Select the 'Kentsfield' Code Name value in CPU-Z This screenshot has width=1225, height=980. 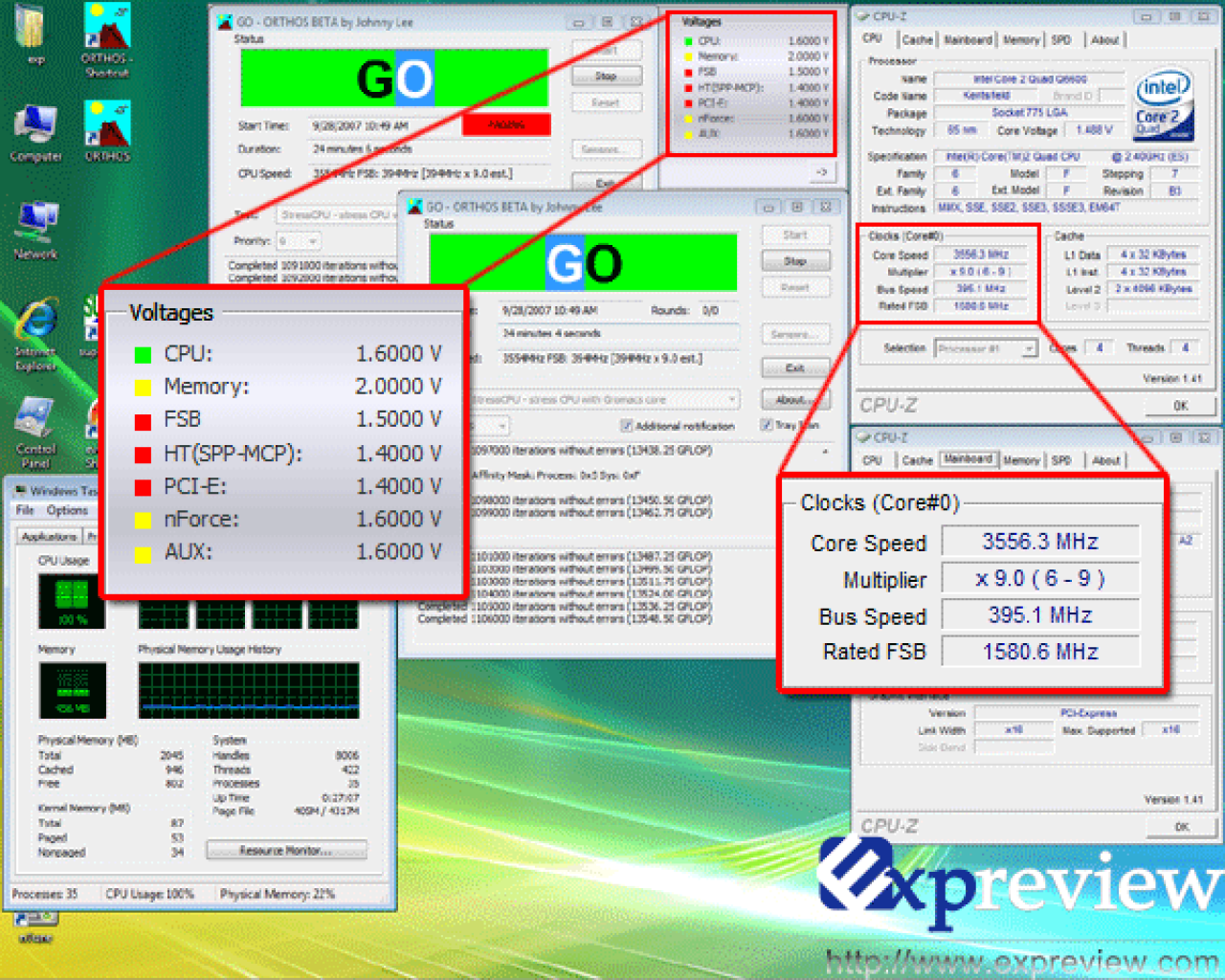point(987,96)
